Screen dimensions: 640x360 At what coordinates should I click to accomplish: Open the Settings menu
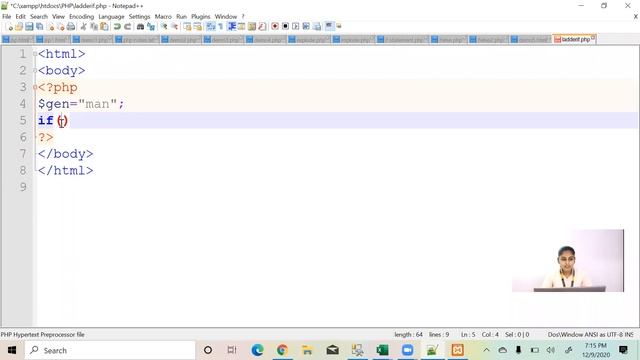[x=140, y=17]
